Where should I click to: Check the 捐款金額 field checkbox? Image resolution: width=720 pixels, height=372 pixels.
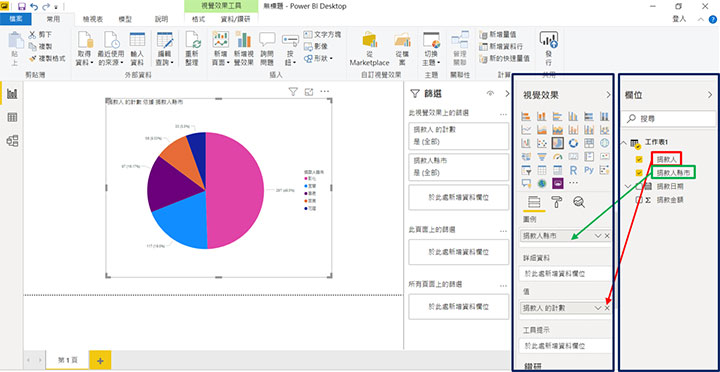coord(639,200)
